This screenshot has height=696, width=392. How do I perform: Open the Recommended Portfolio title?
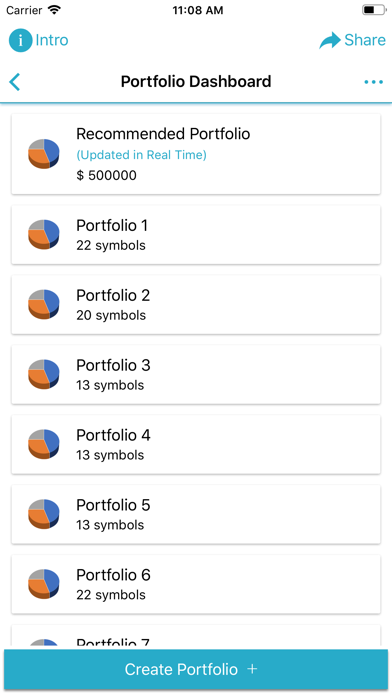click(163, 134)
